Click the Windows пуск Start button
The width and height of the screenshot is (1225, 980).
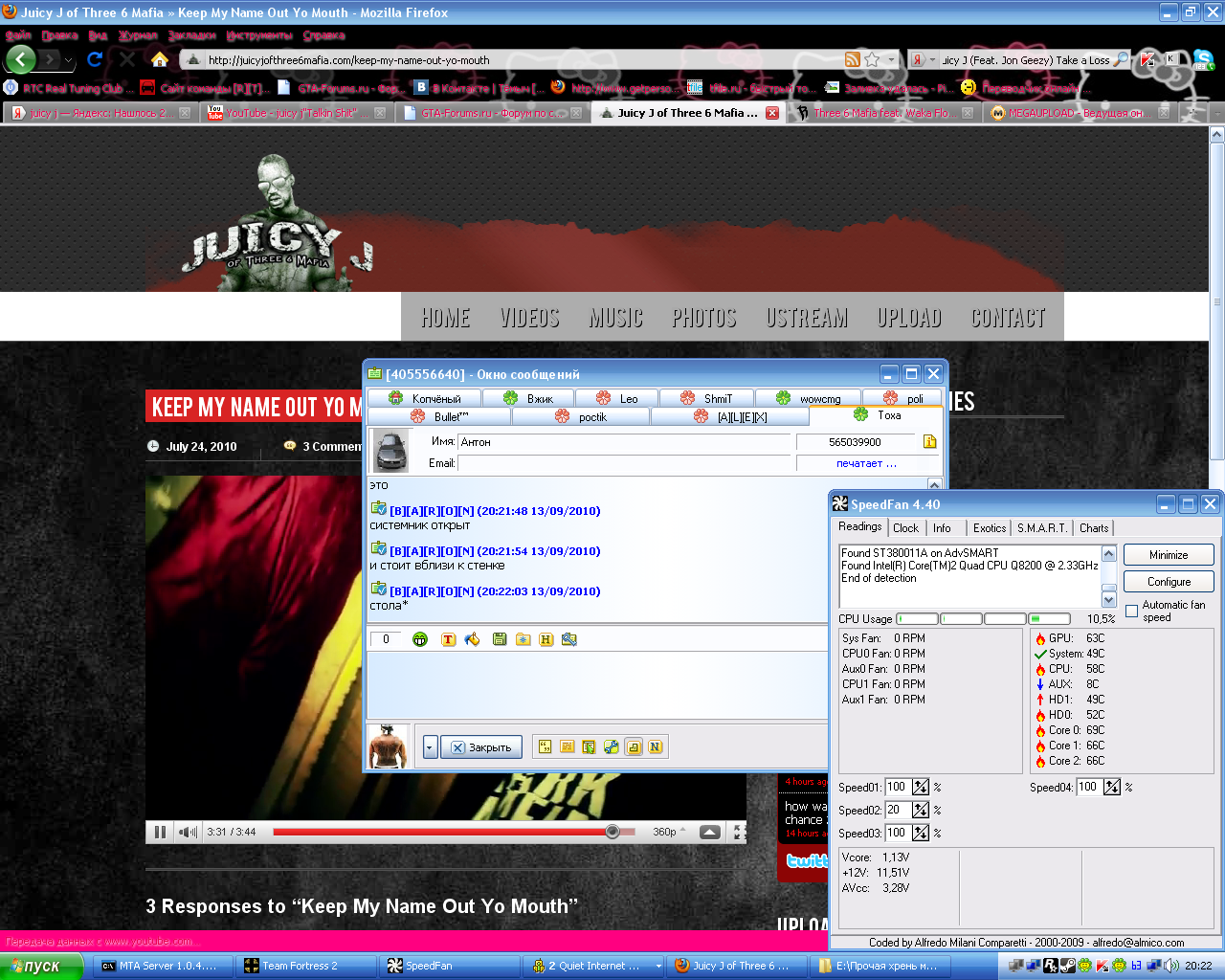click(45, 966)
